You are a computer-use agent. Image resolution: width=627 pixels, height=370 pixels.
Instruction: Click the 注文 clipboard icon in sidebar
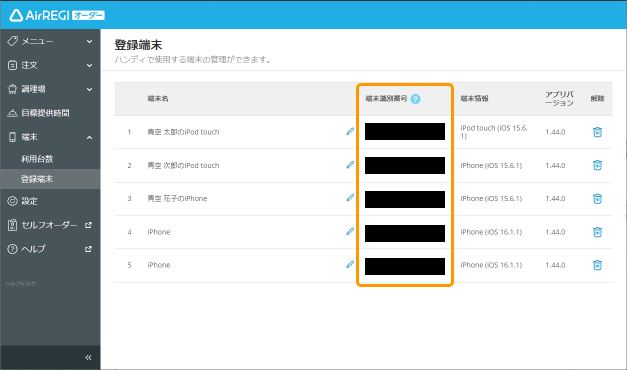click(12, 65)
